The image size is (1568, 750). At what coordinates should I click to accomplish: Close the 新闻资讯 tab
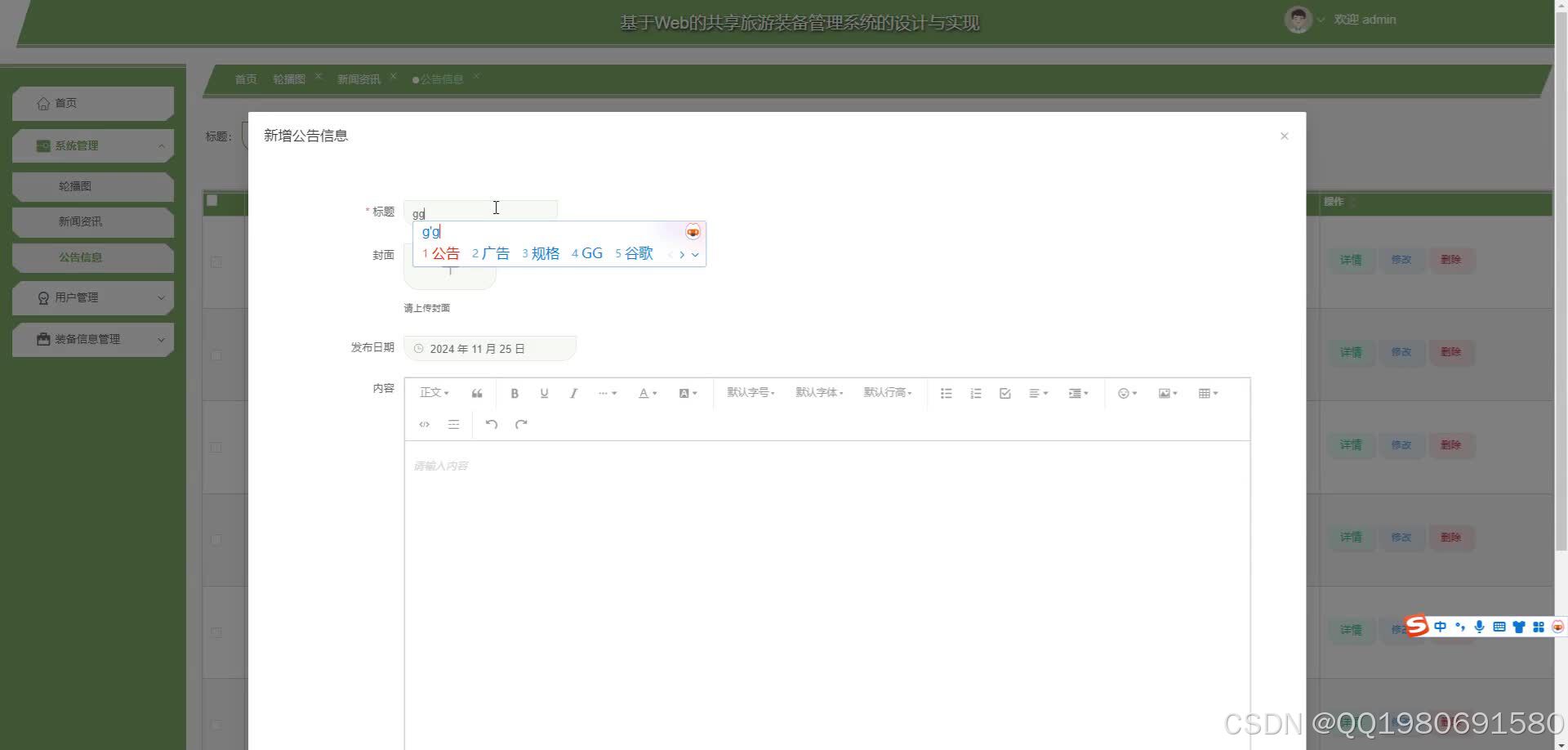click(393, 76)
